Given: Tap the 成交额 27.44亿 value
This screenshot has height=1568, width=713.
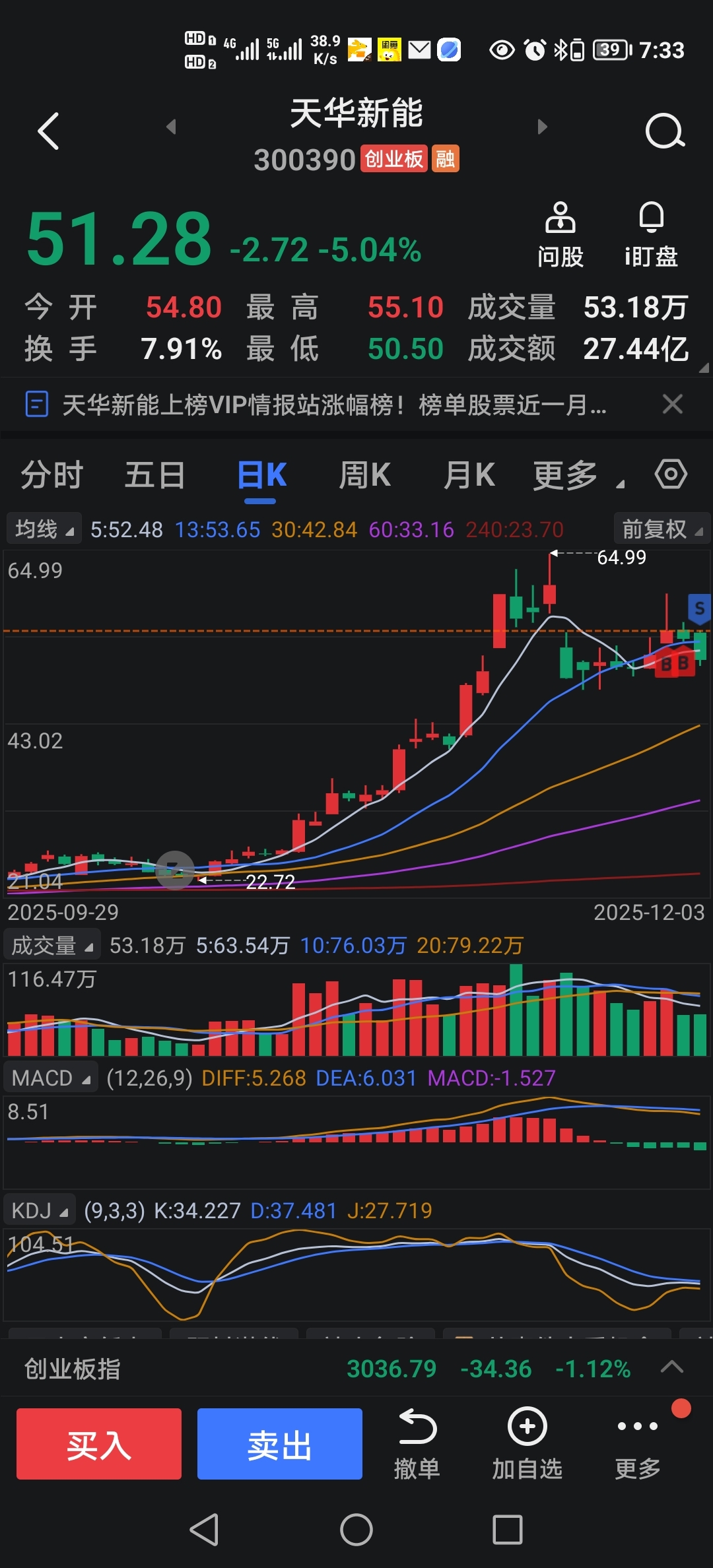Looking at the screenshot, I should (x=636, y=349).
